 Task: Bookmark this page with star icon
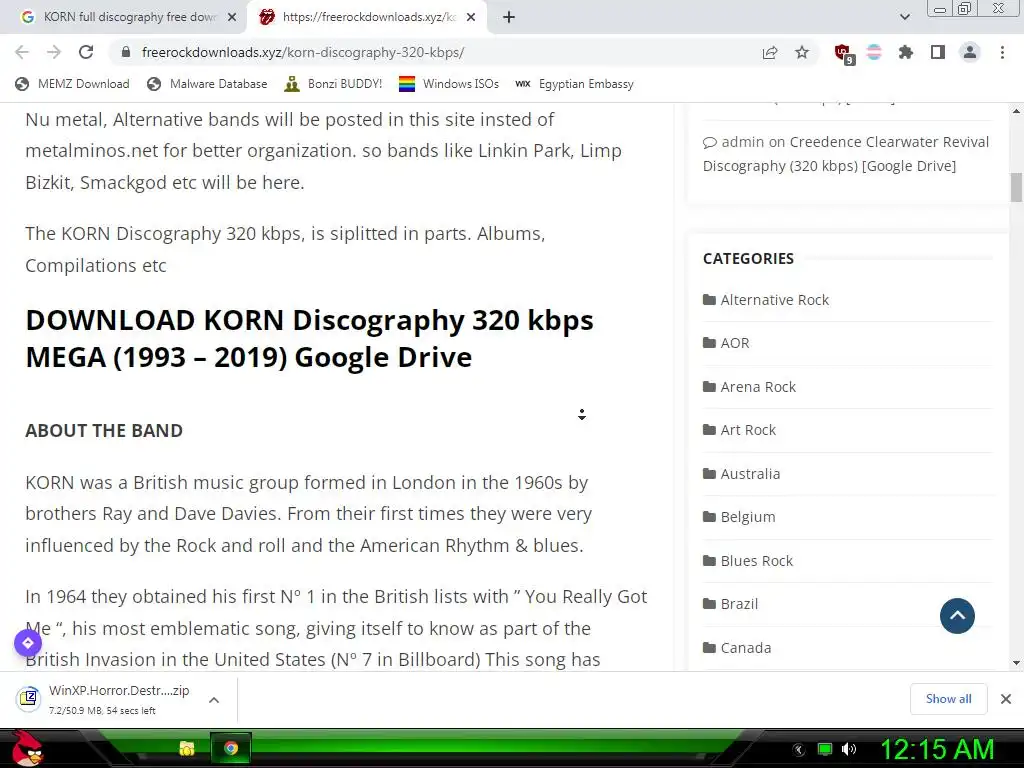[x=802, y=52]
